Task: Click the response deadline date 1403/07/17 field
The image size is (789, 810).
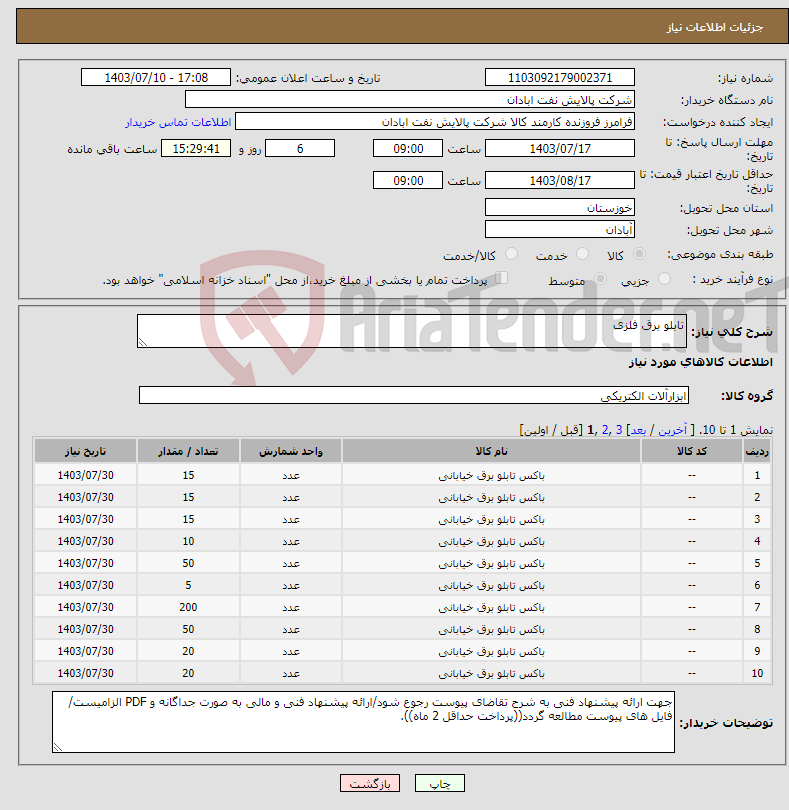Action: (560, 149)
